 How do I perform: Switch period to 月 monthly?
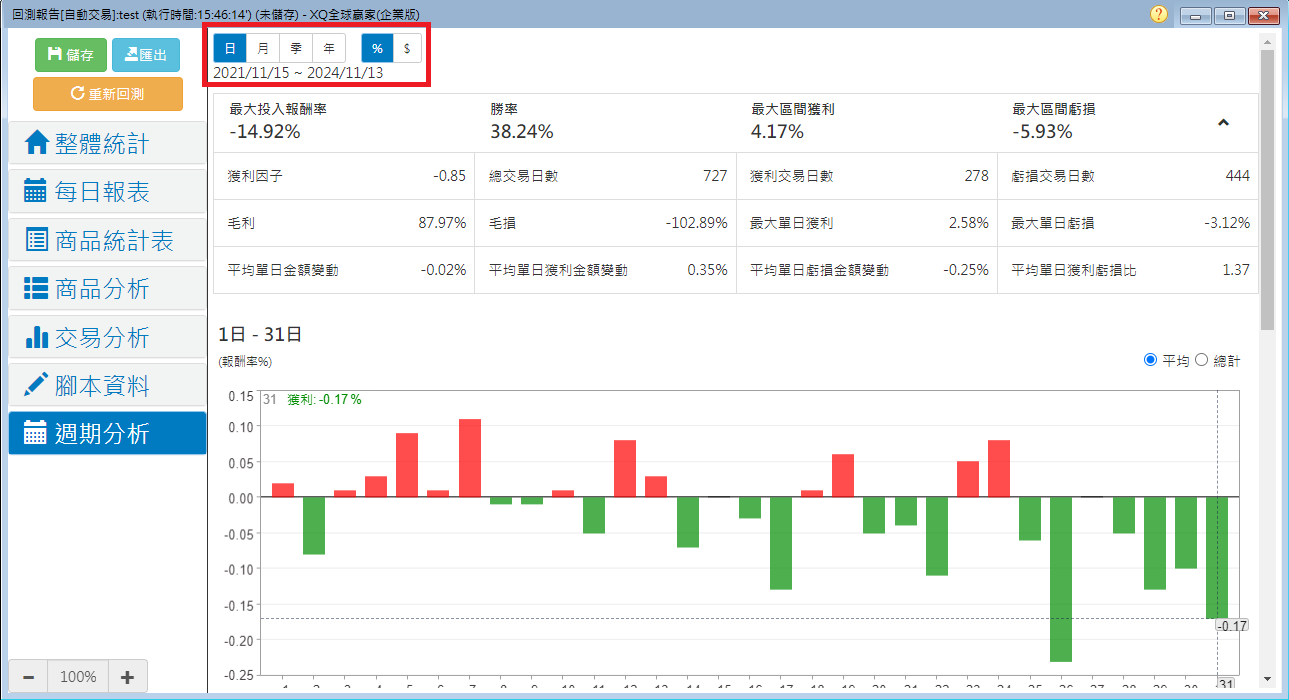click(263, 48)
